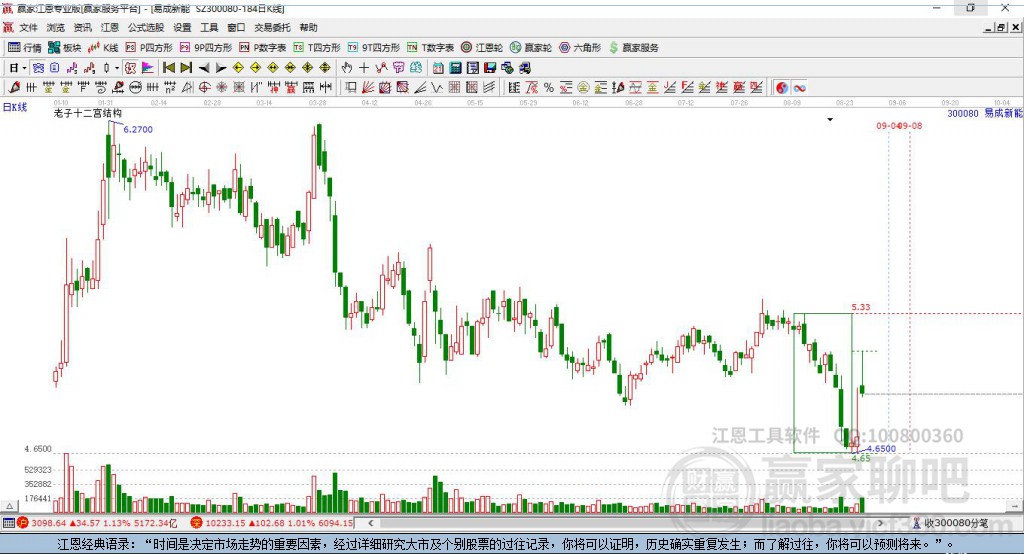Open the 江恩轮 wheel tool
This screenshot has width=1024, height=554.
[x=482, y=48]
